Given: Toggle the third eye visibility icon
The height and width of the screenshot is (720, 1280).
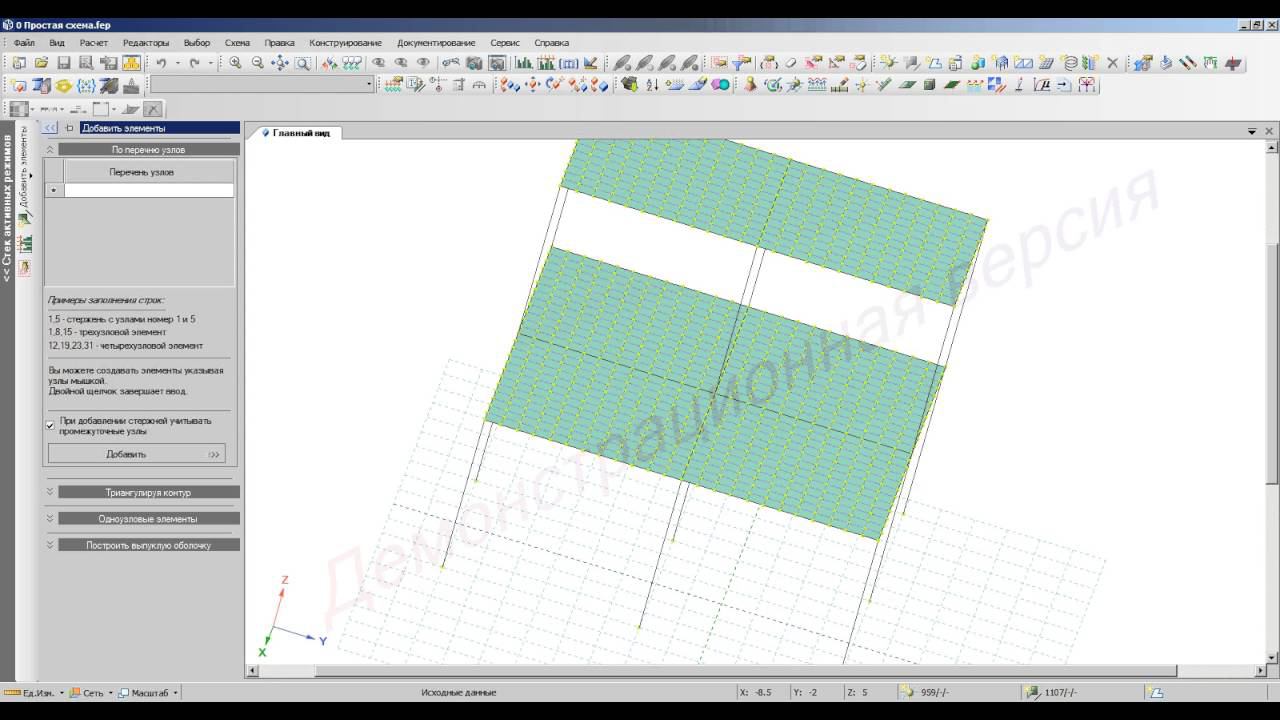Looking at the screenshot, I should (x=423, y=63).
